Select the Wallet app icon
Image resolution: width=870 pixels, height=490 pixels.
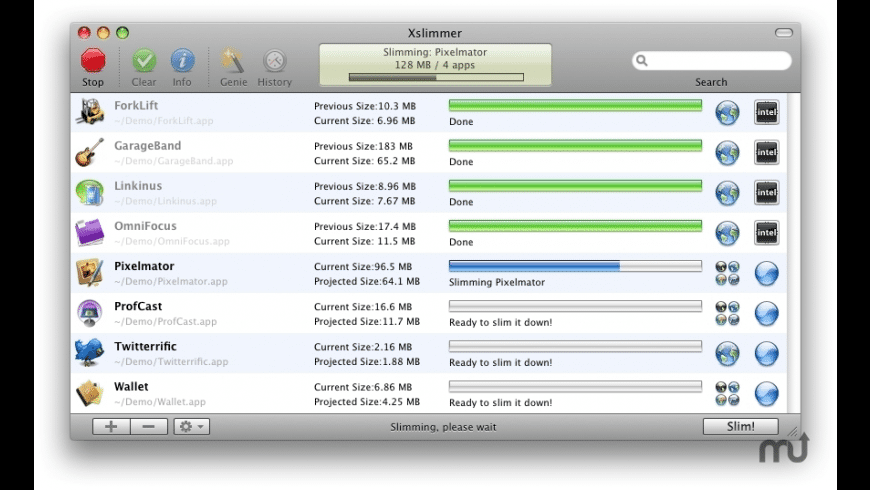pos(90,393)
